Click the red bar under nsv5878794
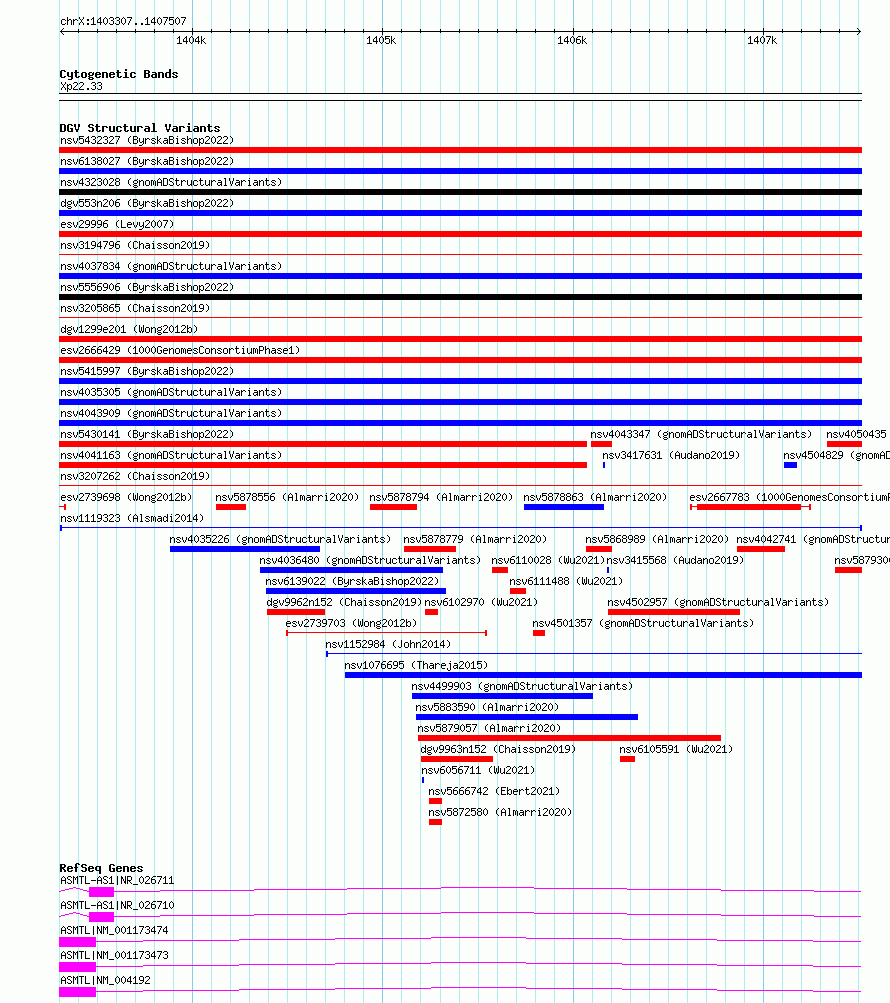 (393, 507)
